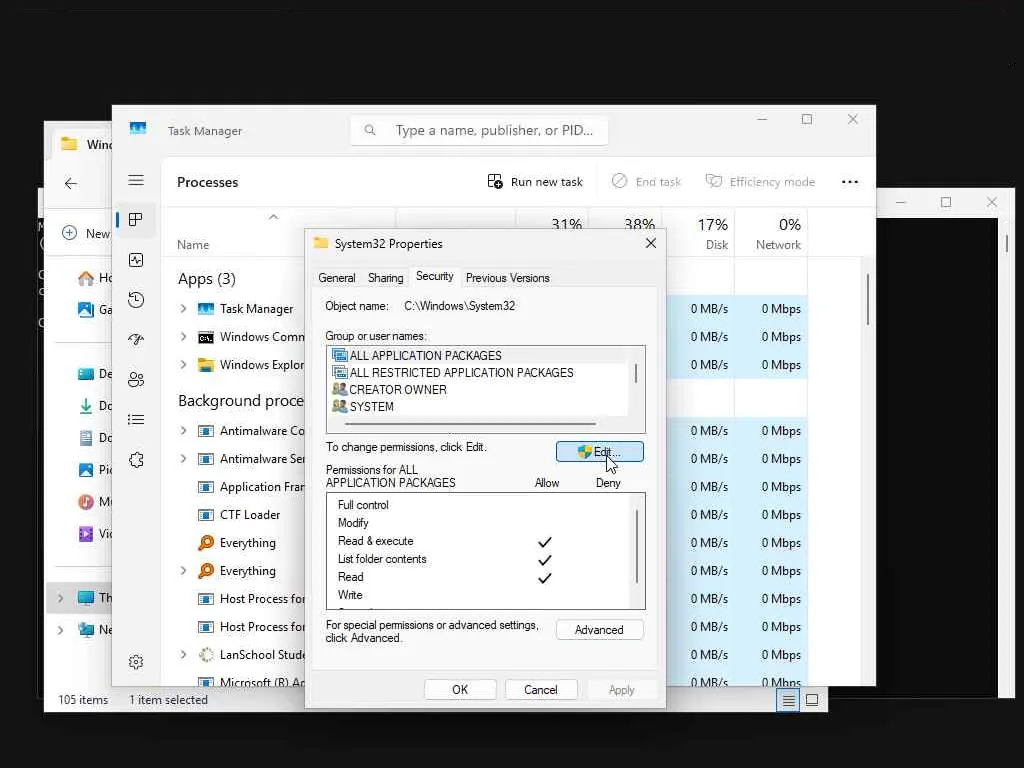
Task: Click the Edit permissions button
Action: point(600,451)
